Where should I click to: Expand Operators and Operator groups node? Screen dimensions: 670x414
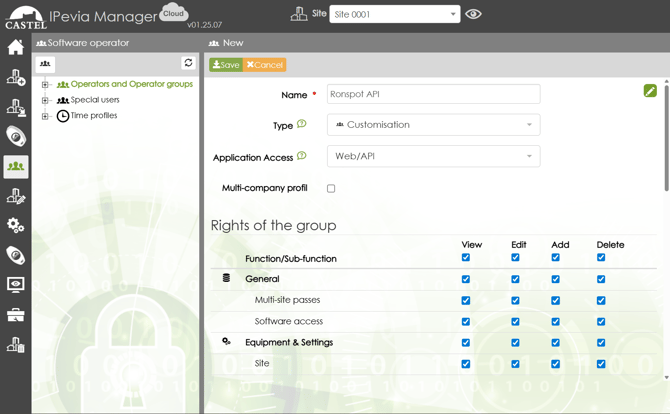pos(45,85)
